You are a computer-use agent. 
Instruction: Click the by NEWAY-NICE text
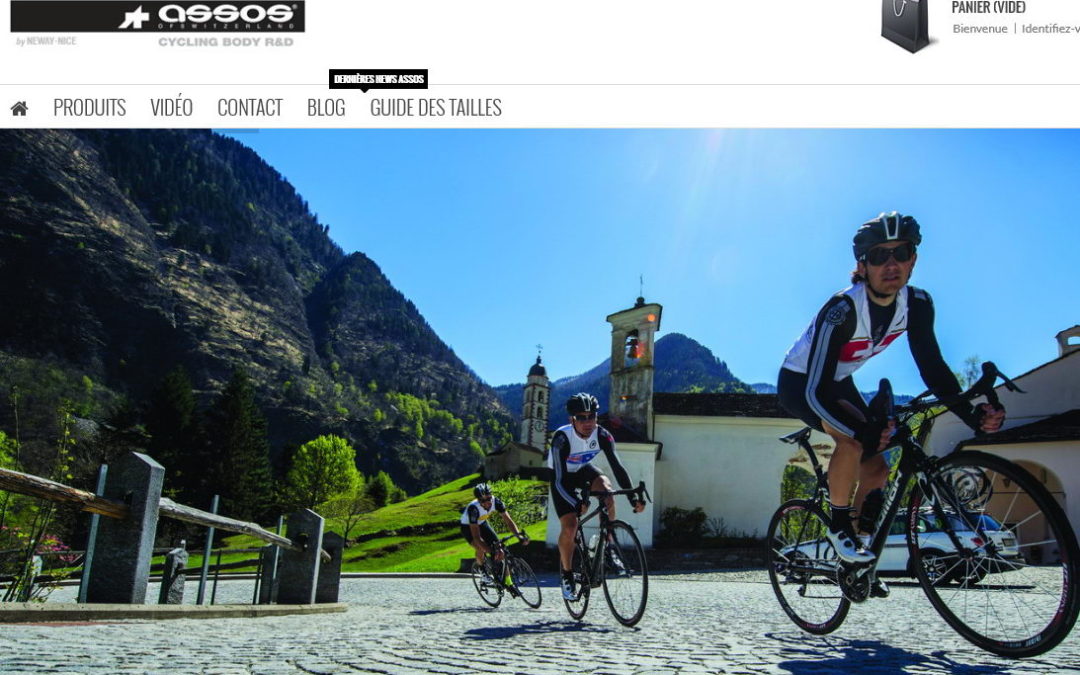46,41
